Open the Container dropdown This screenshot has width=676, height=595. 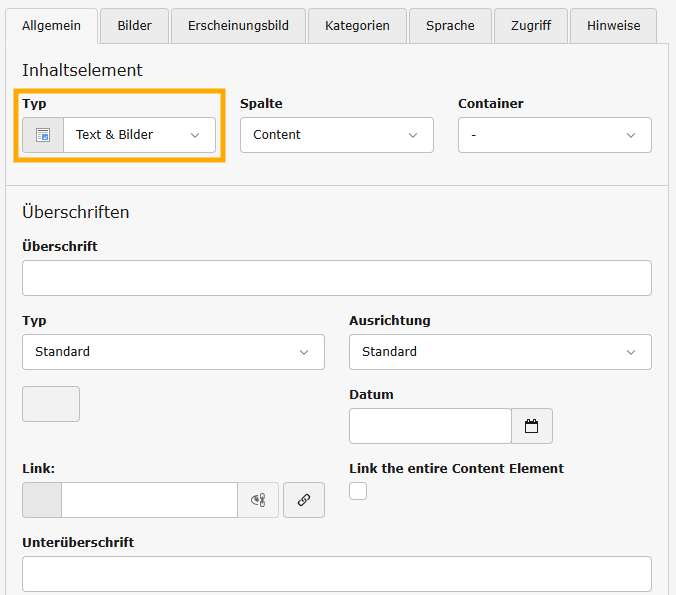click(554, 135)
